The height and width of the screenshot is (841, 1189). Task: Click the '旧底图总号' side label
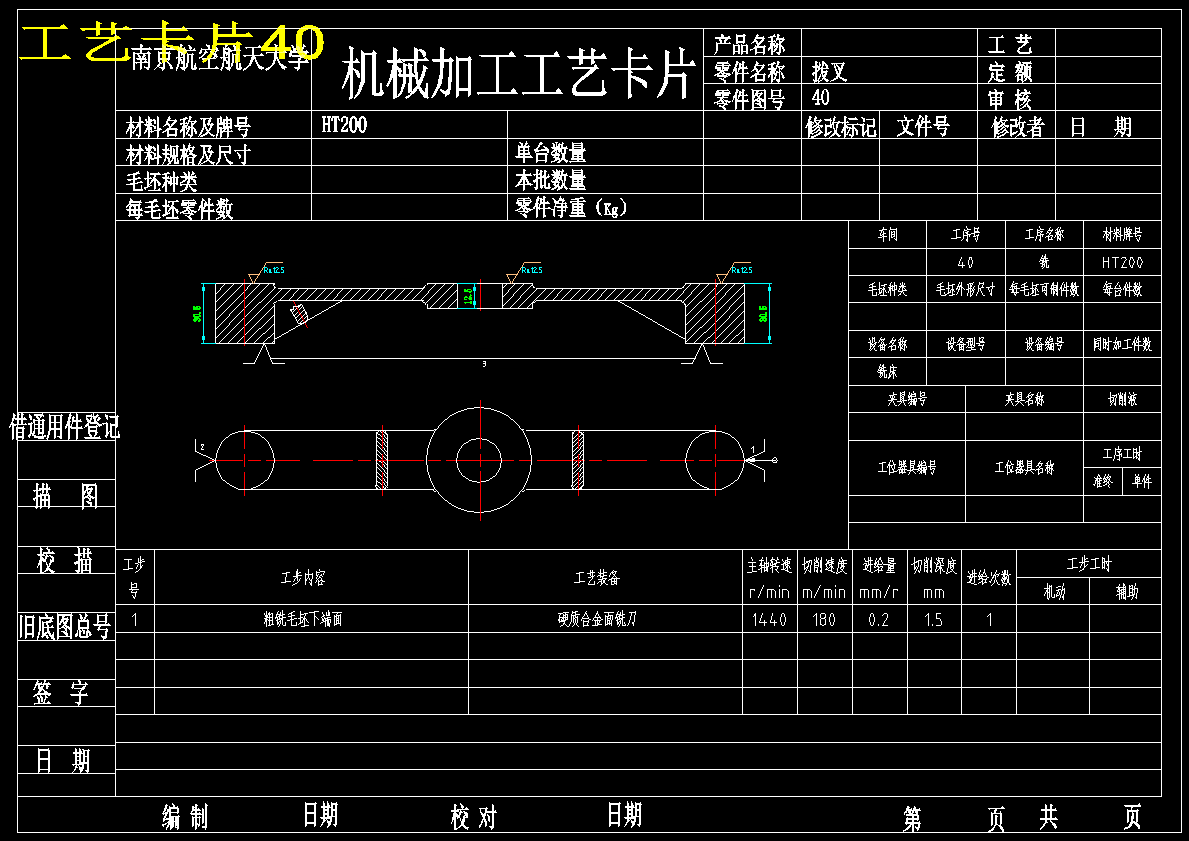tap(64, 626)
